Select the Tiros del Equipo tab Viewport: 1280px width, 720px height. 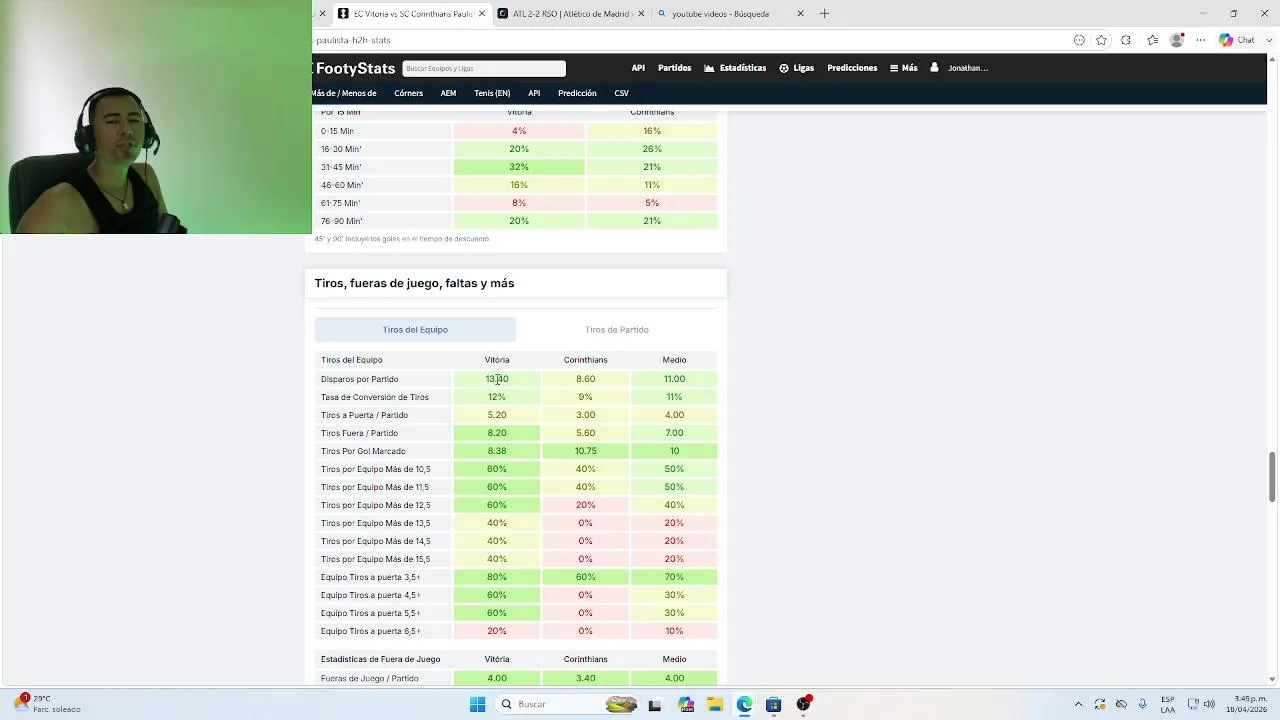415,329
